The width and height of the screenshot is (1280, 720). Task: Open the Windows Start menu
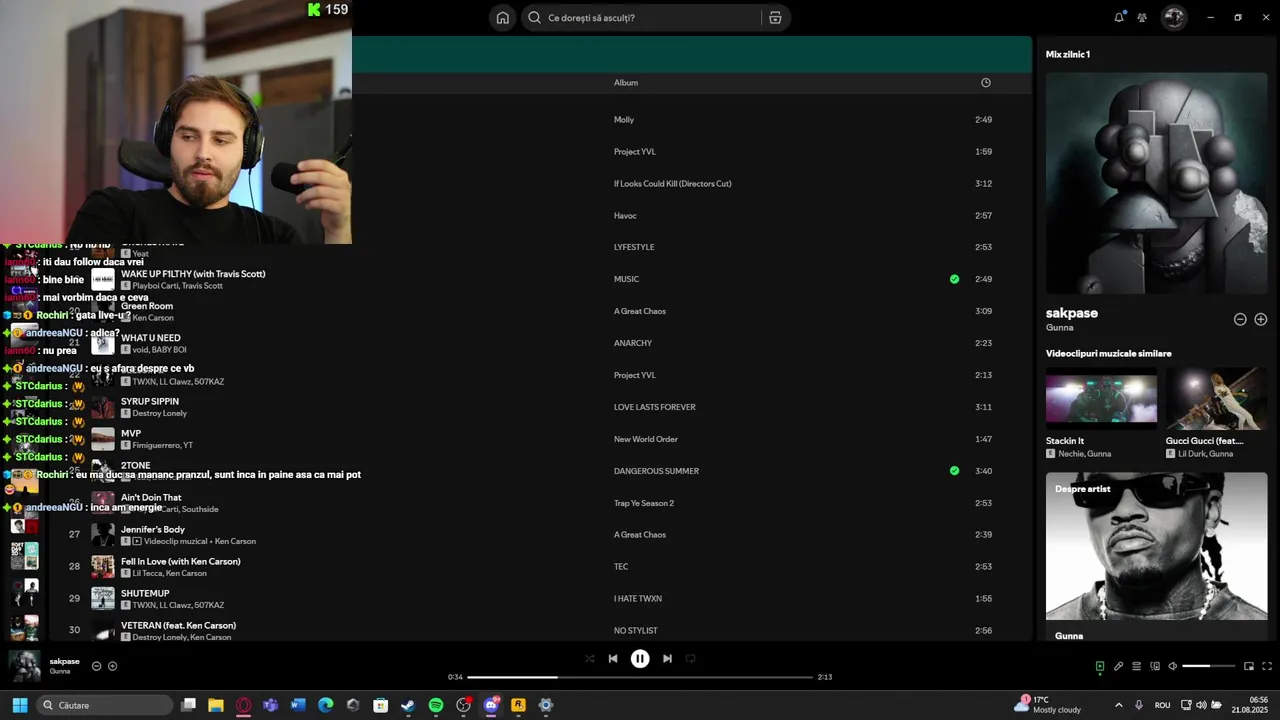coord(20,705)
